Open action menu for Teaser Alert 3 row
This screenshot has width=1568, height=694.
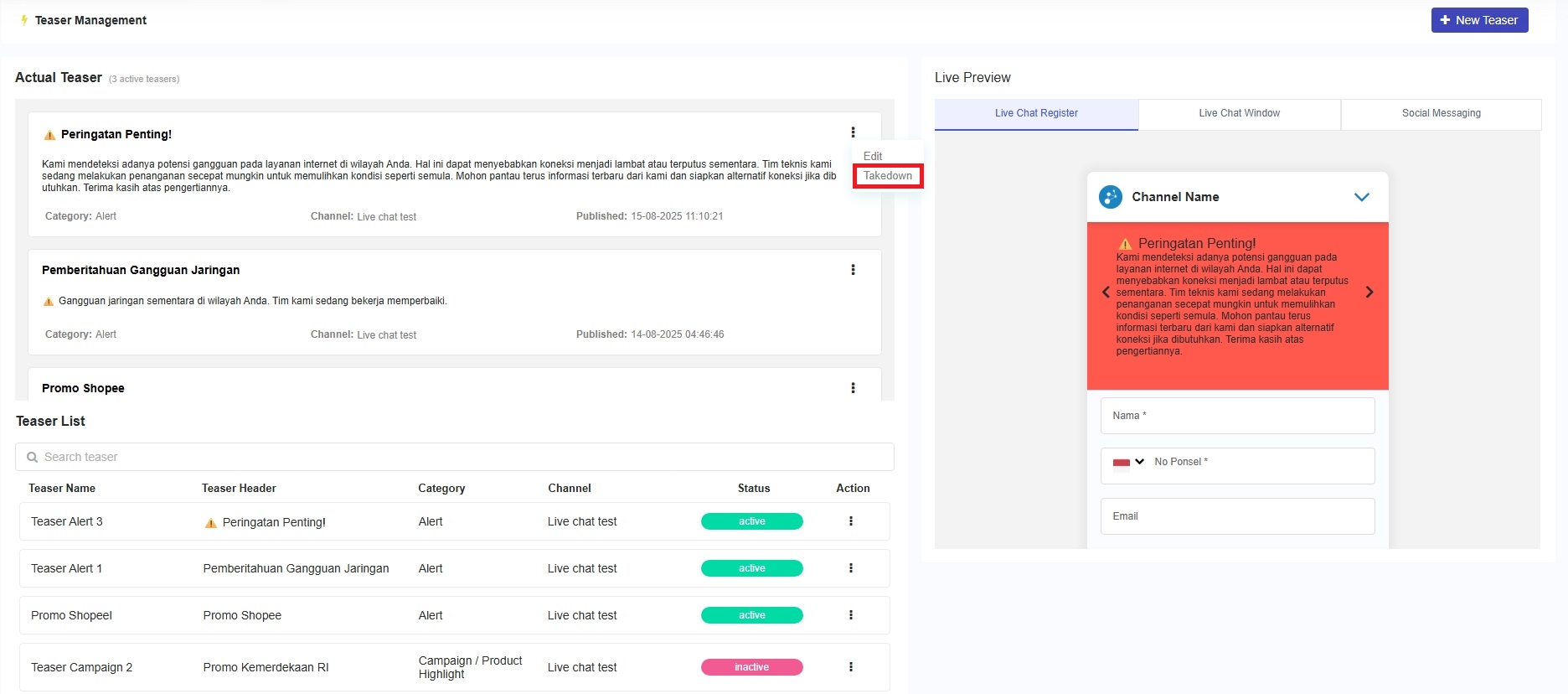click(x=851, y=521)
